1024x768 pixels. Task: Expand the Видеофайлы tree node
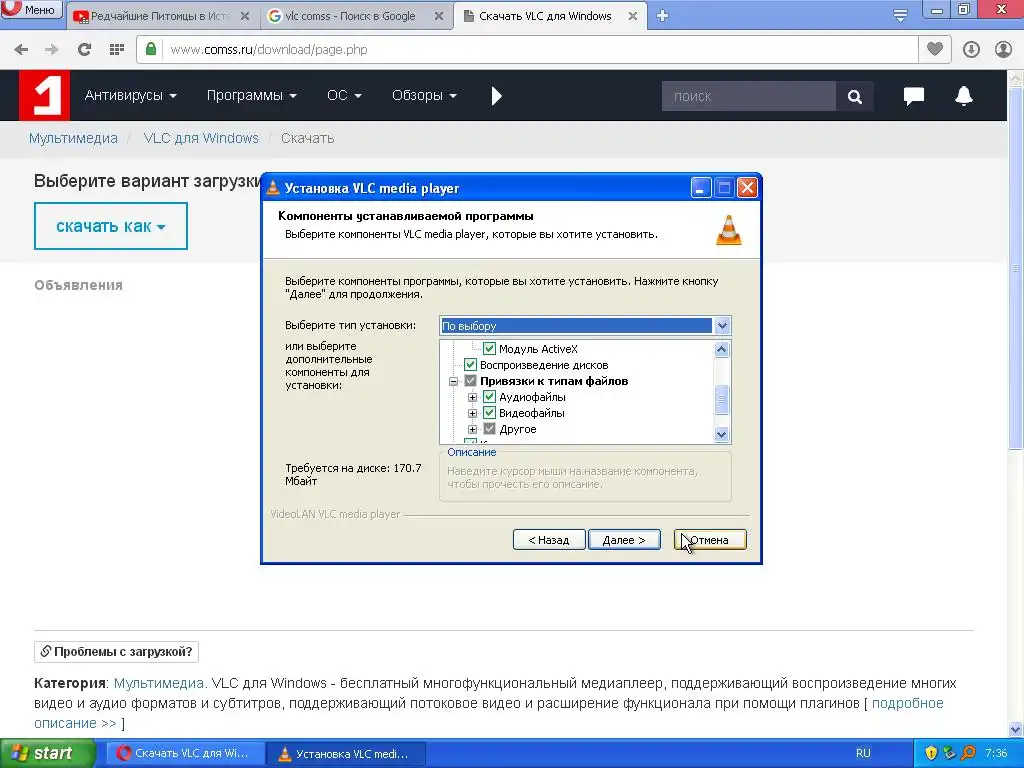(472, 413)
